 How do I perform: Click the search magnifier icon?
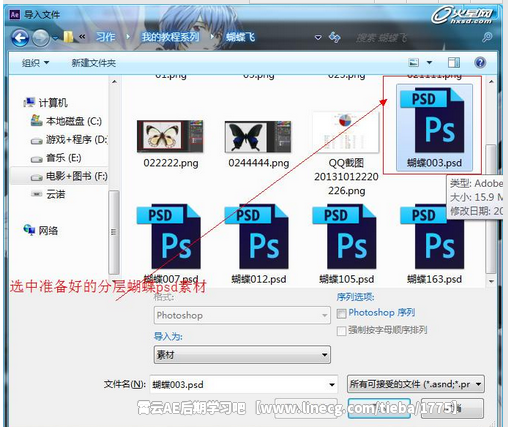(487, 37)
